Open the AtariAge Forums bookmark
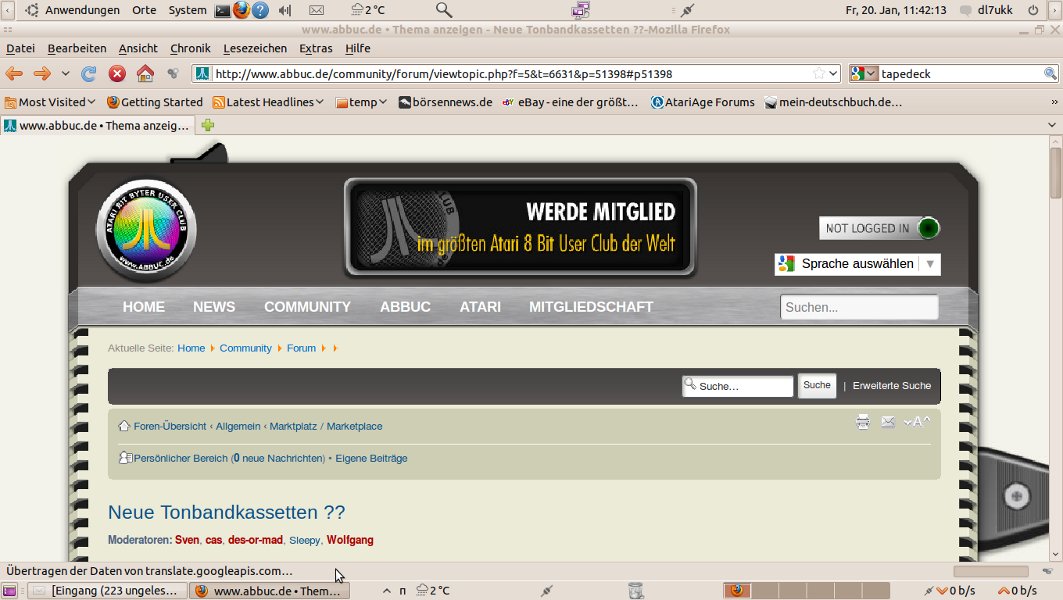The height and width of the screenshot is (600, 1063). pos(702,102)
